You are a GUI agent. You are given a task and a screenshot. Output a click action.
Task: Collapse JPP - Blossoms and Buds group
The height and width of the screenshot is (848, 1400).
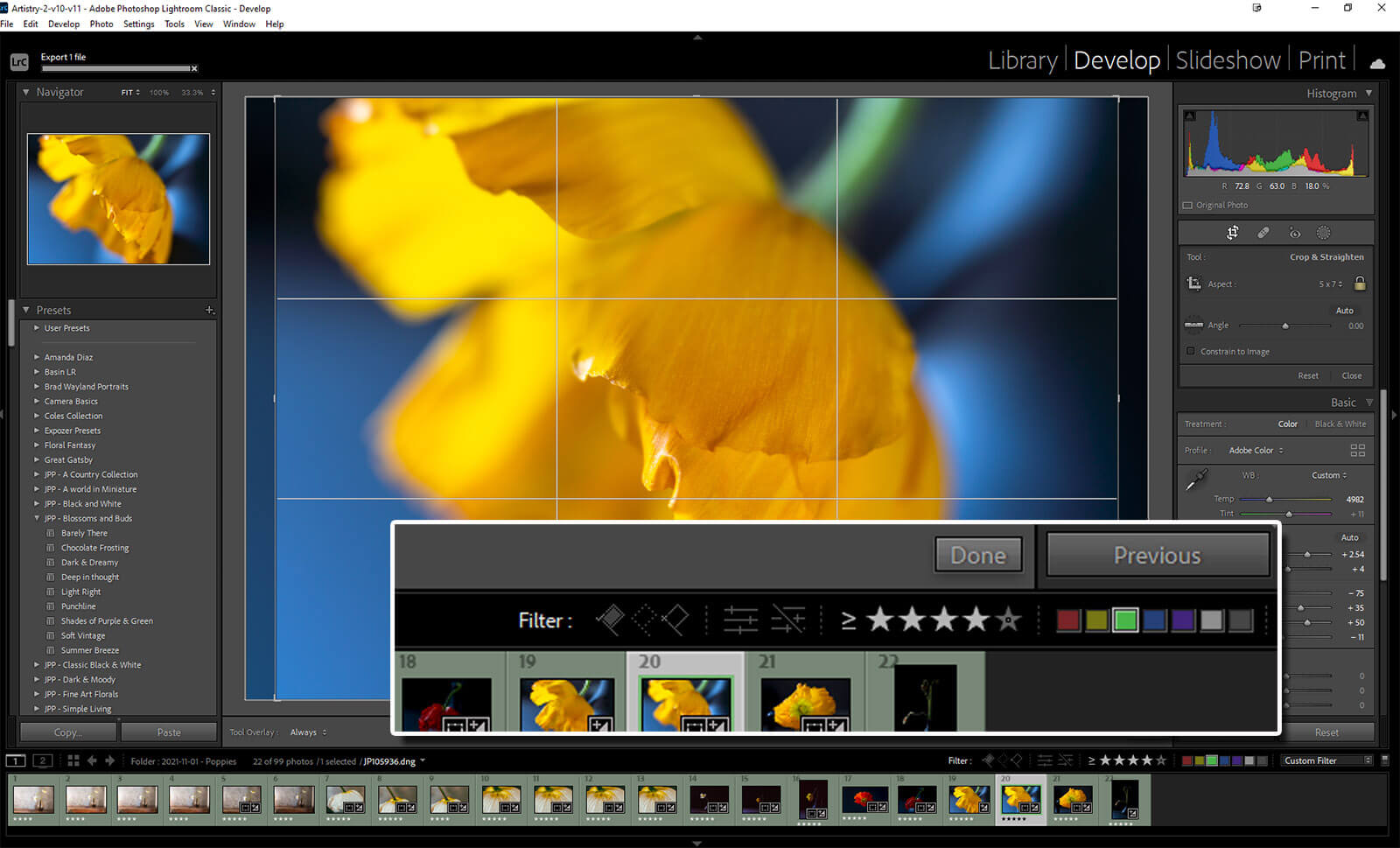(37, 518)
